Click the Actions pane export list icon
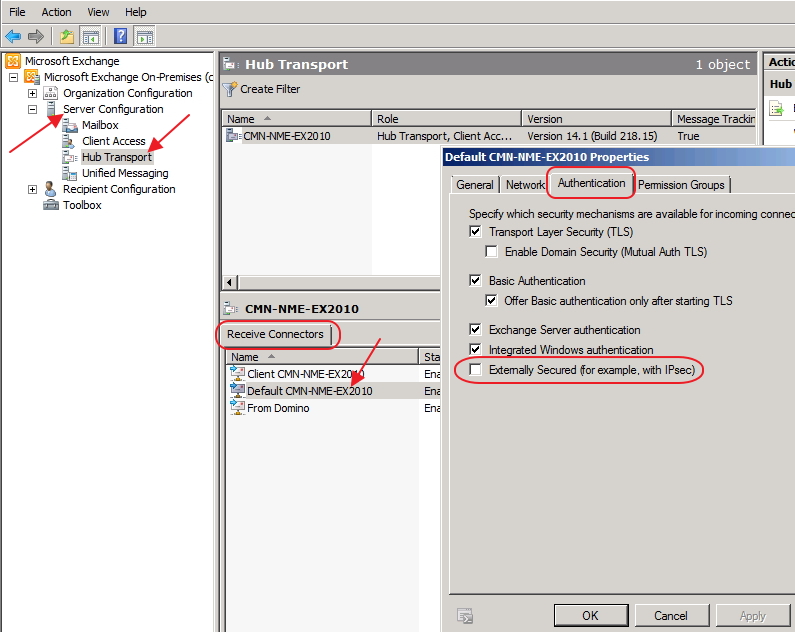Screen dimensions: 795x632 (x=776, y=108)
